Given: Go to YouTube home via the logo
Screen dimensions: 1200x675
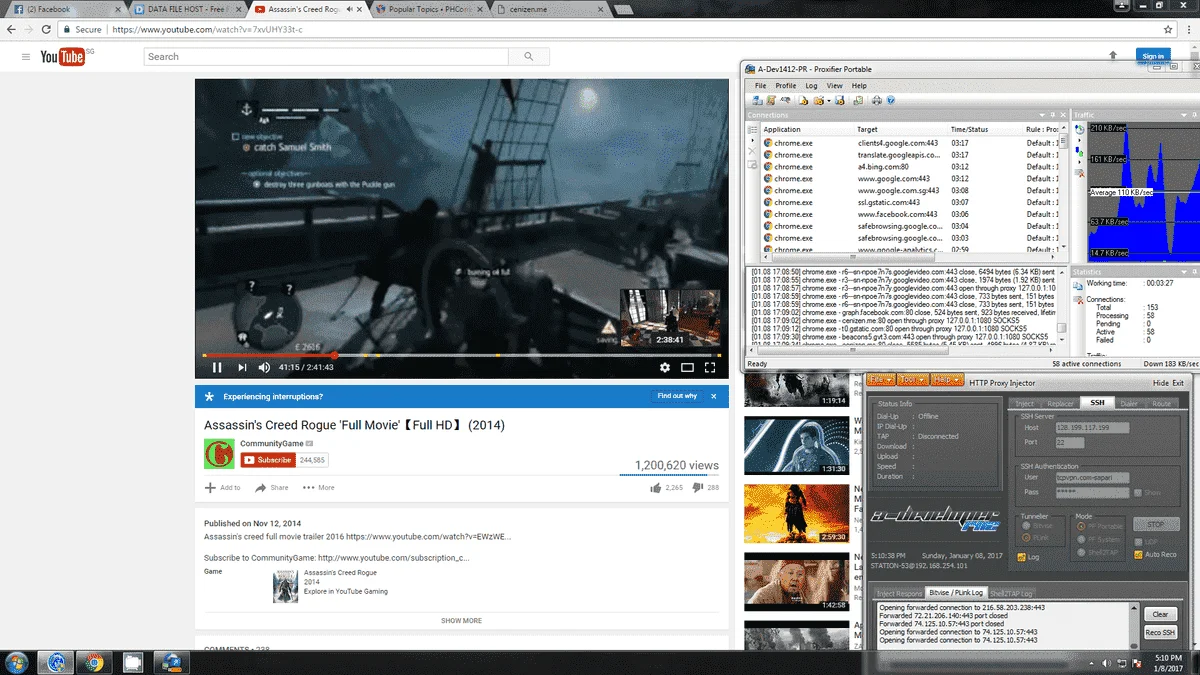Looking at the screenshot, I should click(x=62, y=57).
